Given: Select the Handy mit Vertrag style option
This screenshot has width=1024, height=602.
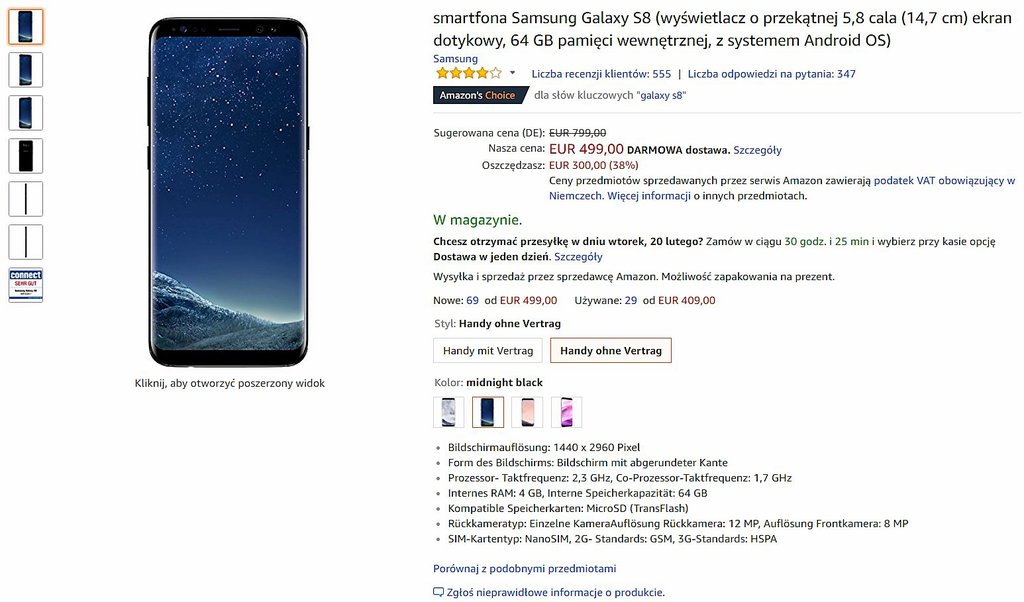Looking at the screenshot, I should coord(488,351).
